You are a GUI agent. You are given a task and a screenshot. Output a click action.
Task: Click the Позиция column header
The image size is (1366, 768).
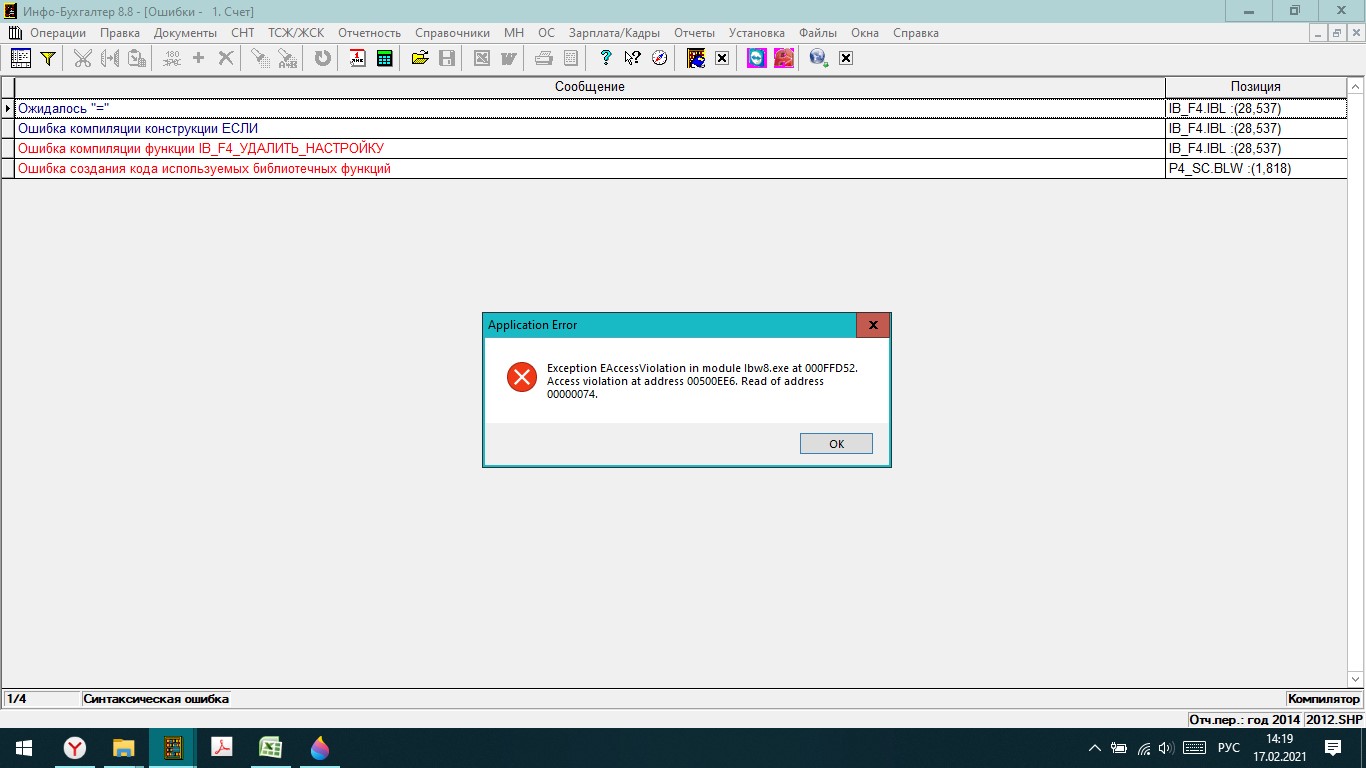[1256, 87]
